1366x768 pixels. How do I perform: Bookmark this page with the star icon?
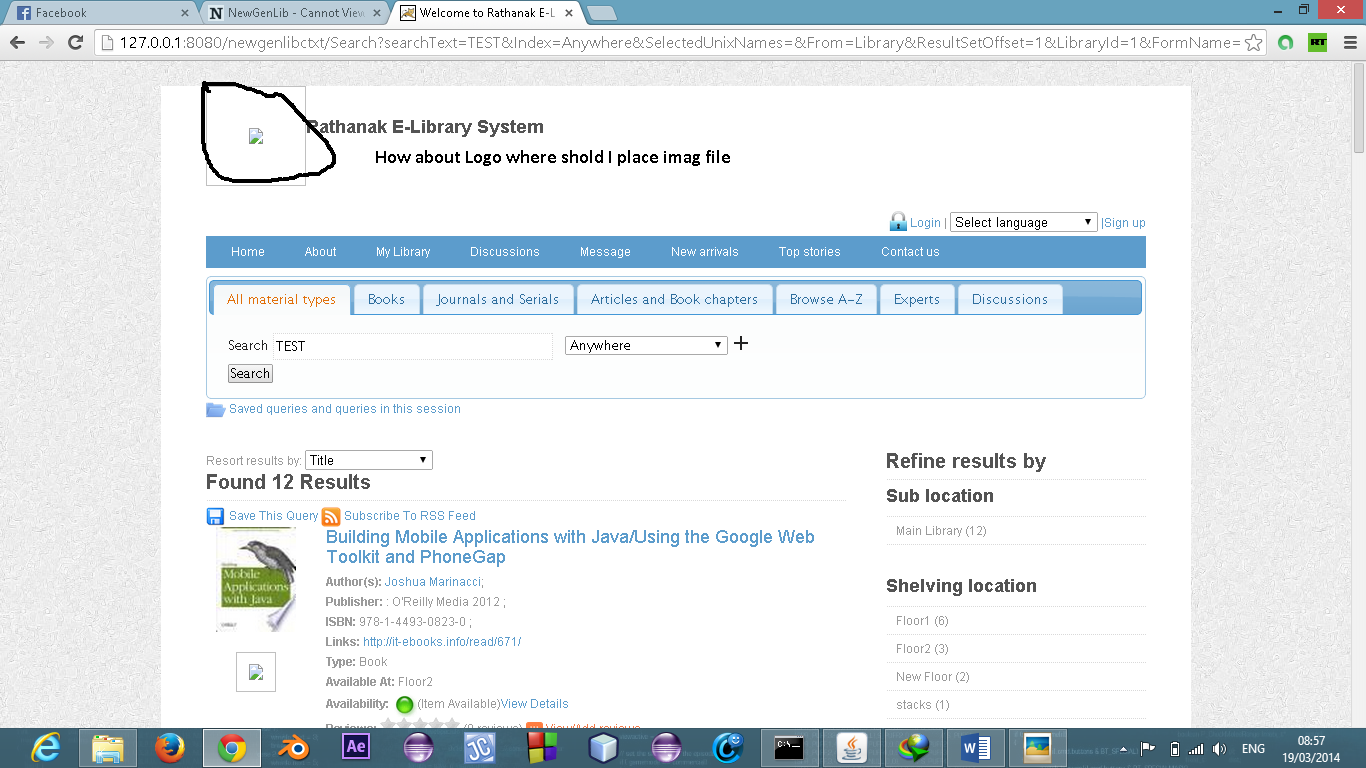tap(1253, 43)
